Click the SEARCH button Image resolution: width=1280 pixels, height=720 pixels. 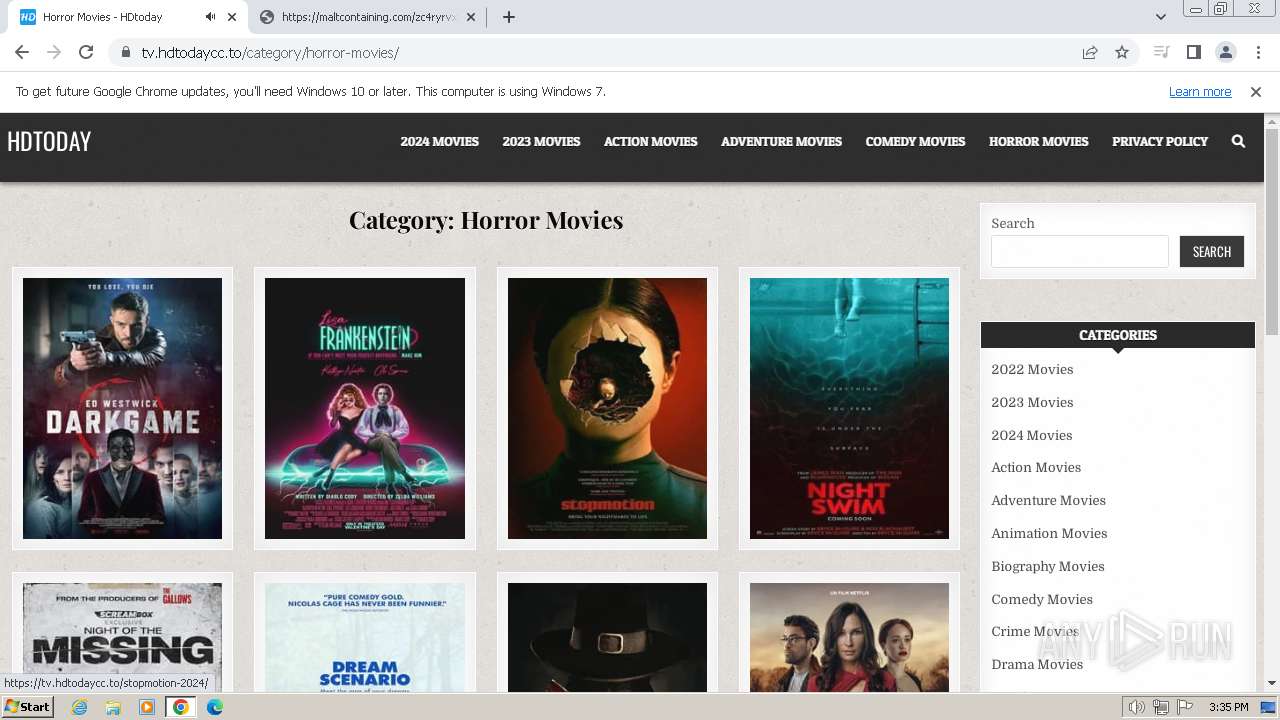click(x=1212, y=251)
